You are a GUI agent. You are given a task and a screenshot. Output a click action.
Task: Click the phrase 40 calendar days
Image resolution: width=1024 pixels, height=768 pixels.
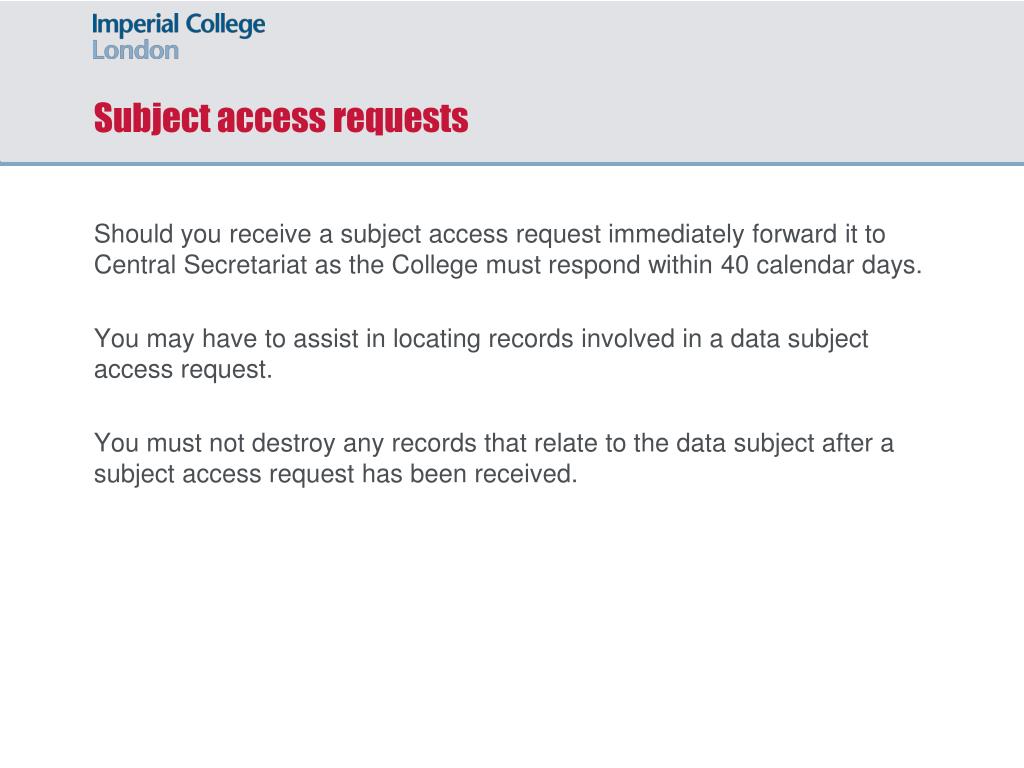pyautogui.click(x=821, y=265)
